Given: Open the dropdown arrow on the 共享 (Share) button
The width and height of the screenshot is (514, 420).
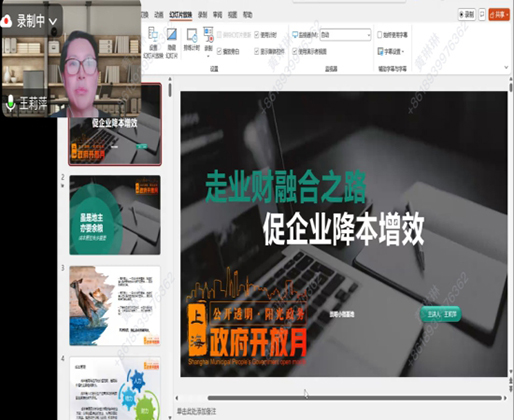Looking at the screenshot, I should point(507,15).
